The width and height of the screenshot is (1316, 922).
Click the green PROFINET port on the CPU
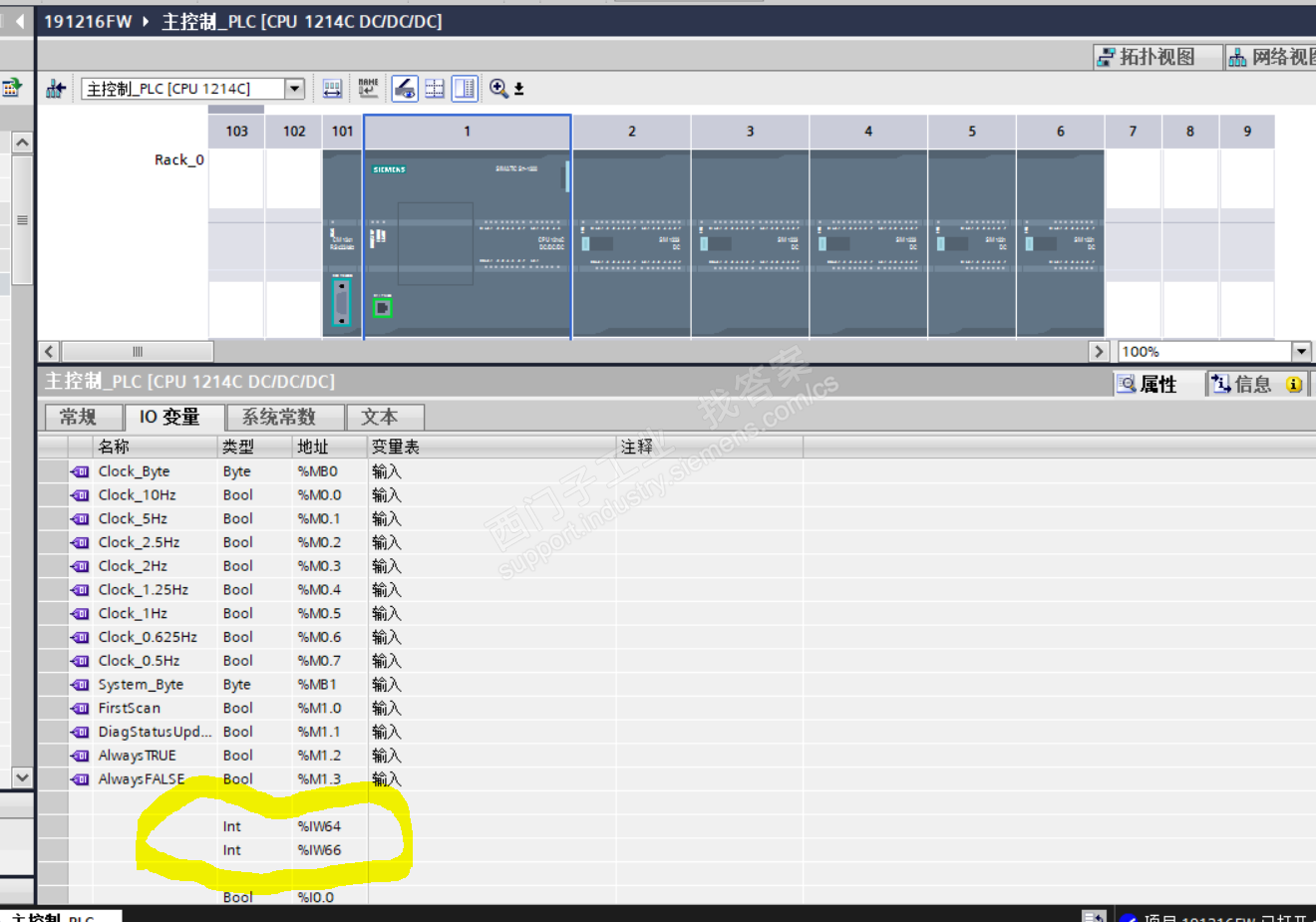coord(382,308)
